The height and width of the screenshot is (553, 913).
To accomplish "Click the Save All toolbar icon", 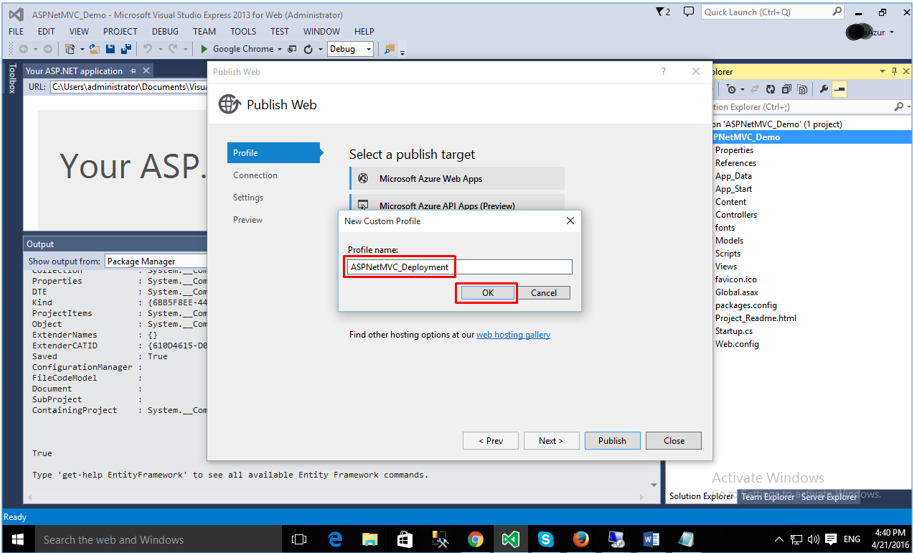I will tap(125, 49).
